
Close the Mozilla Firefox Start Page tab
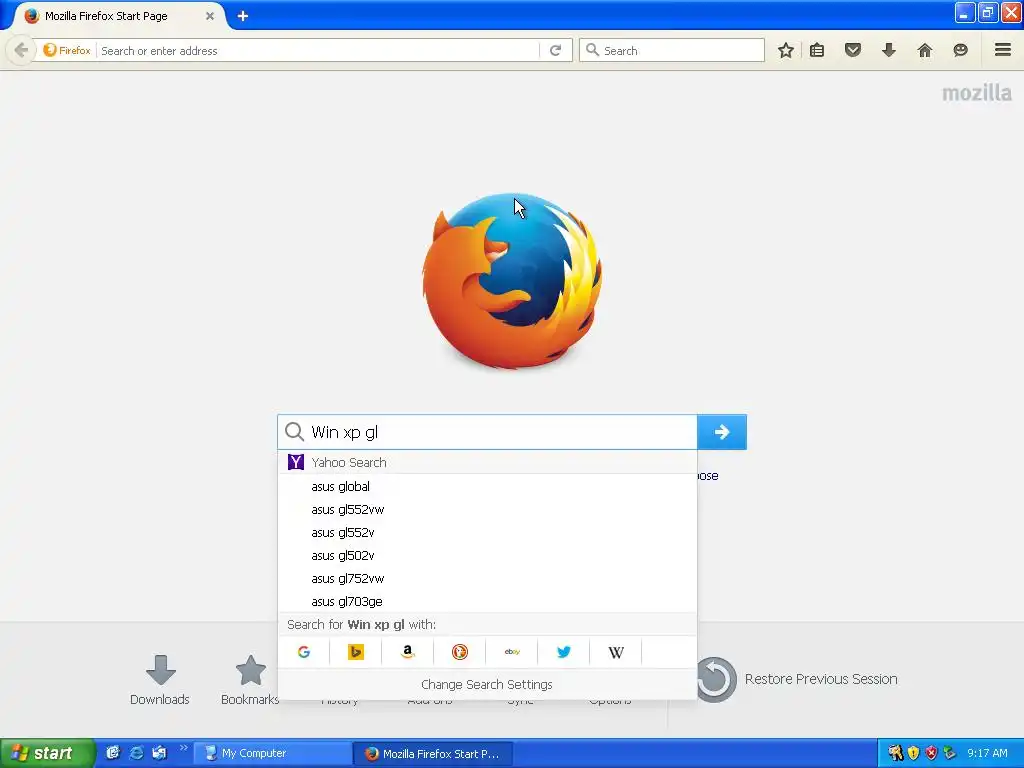coord(210,16)
